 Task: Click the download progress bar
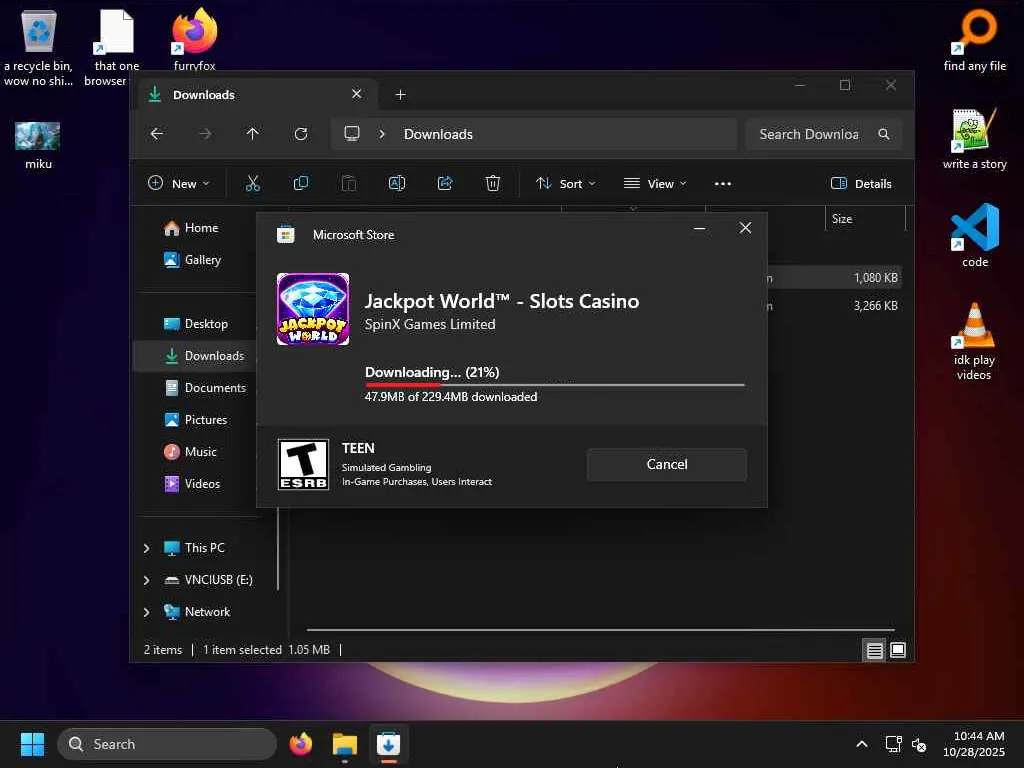(x=554, y=384)
